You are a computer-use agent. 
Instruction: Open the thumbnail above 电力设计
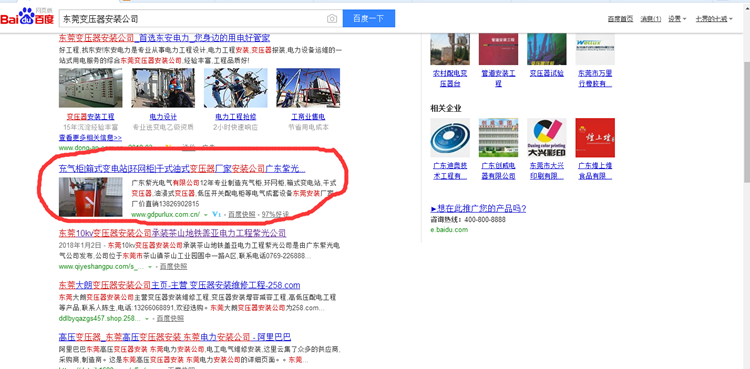tap(163, 88)
